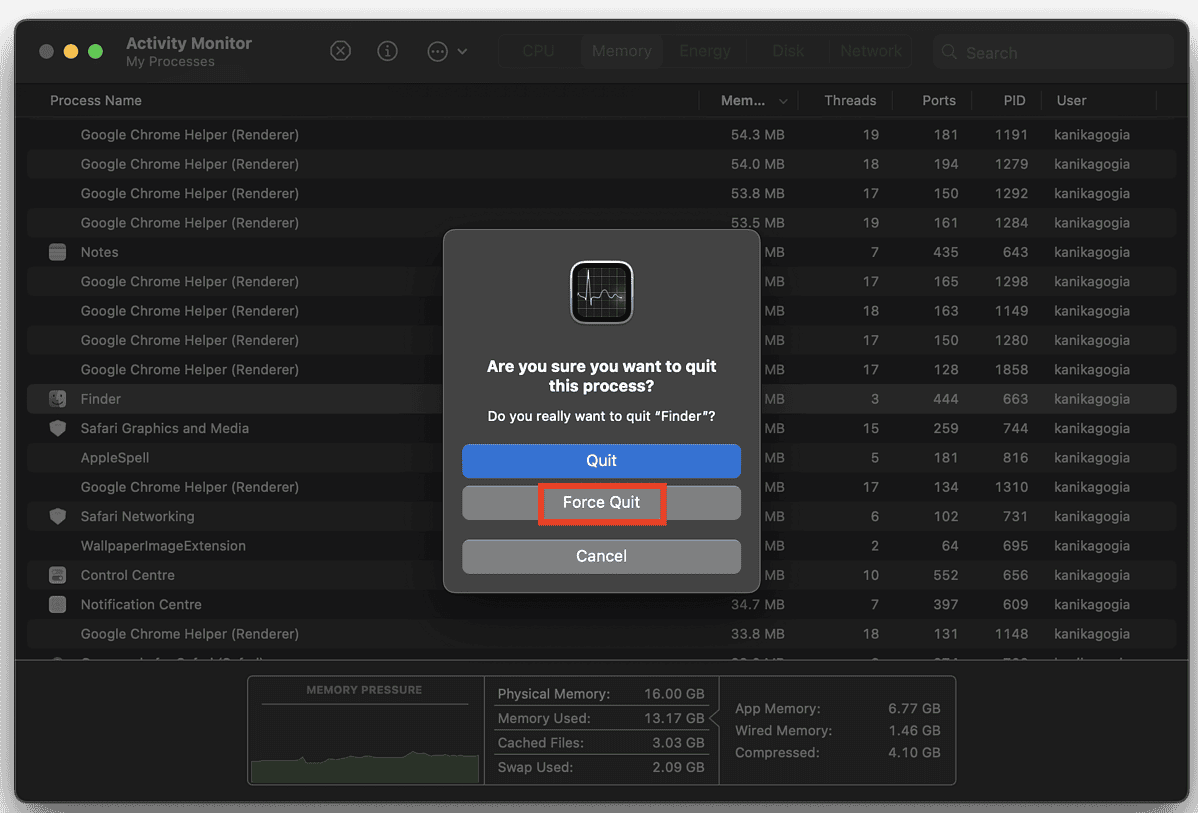Click the 34.7 MB memory value
Screen dimensions: 1198x813
pos(757,604)
